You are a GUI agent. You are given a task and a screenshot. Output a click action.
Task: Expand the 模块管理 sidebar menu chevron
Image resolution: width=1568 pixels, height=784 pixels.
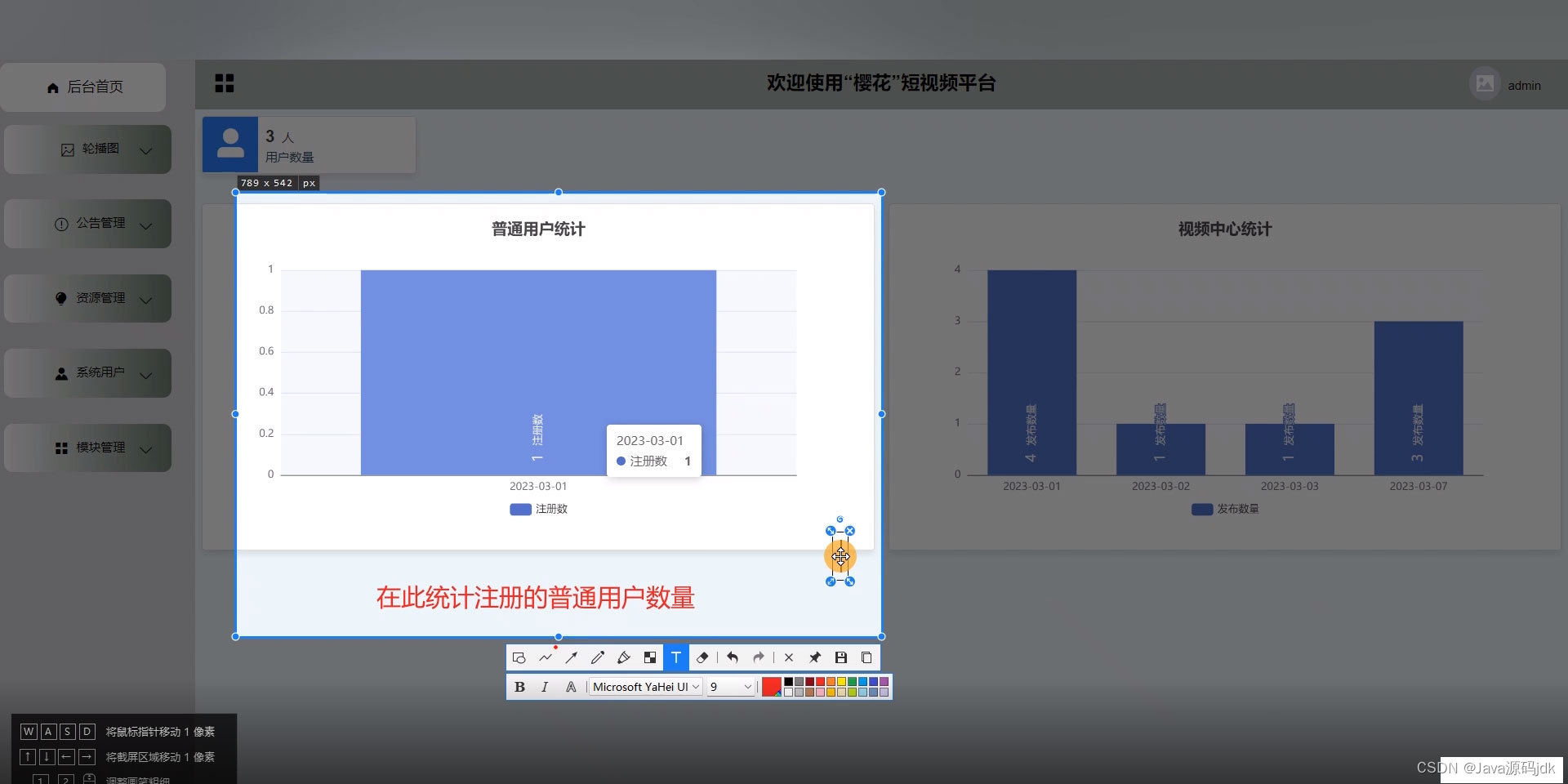[145, 449]
